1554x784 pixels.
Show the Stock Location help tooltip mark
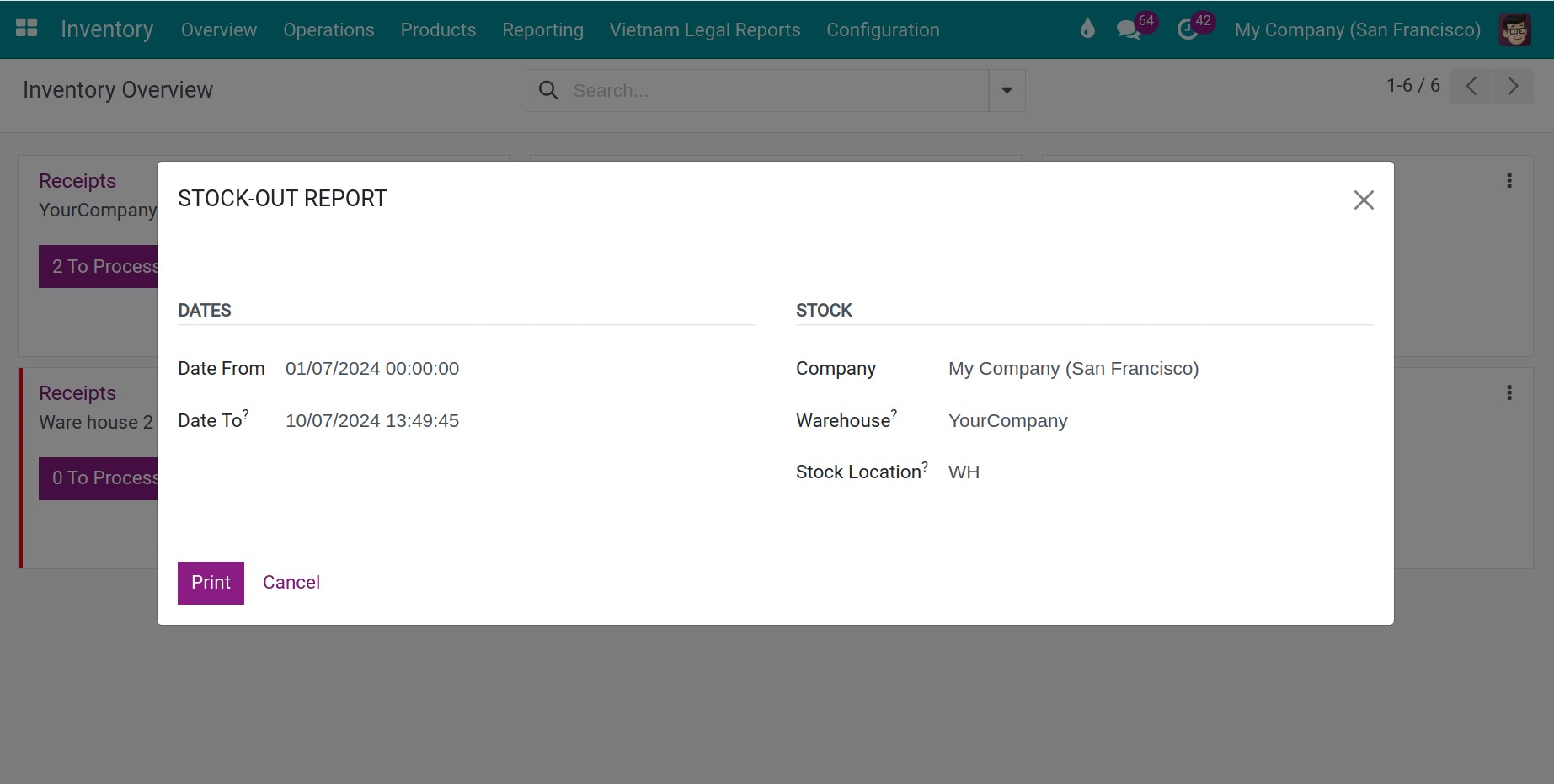(x=925, y=465)
